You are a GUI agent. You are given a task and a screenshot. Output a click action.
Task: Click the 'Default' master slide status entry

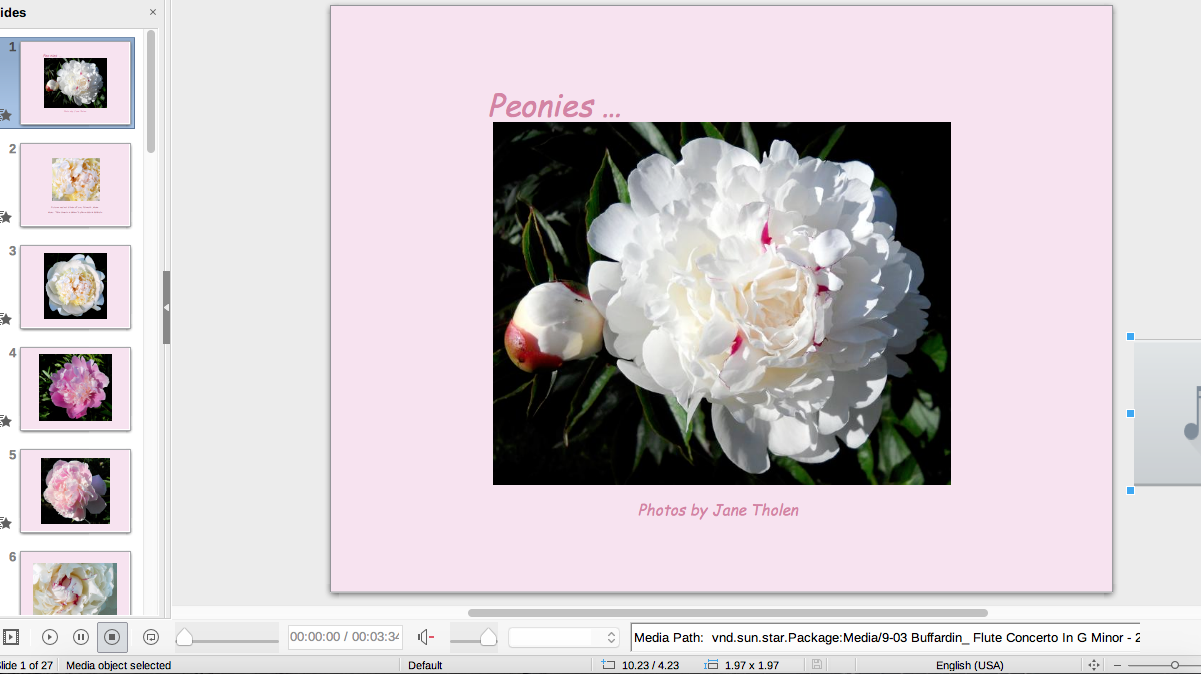pos(425,665)
